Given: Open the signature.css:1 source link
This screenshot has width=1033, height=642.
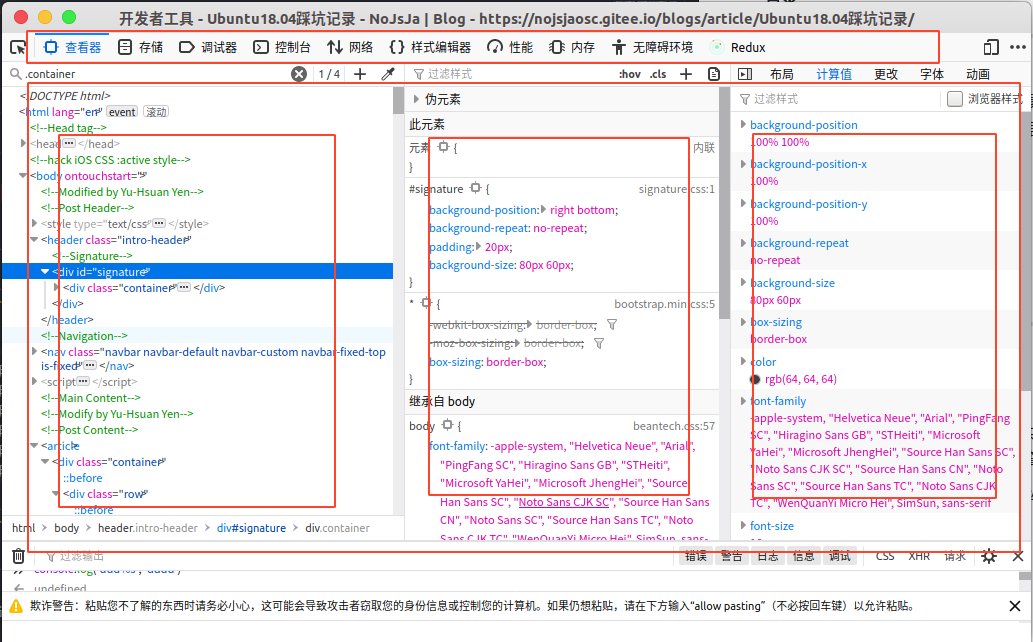Looking at the screenshot, I should tap(676, 189).
